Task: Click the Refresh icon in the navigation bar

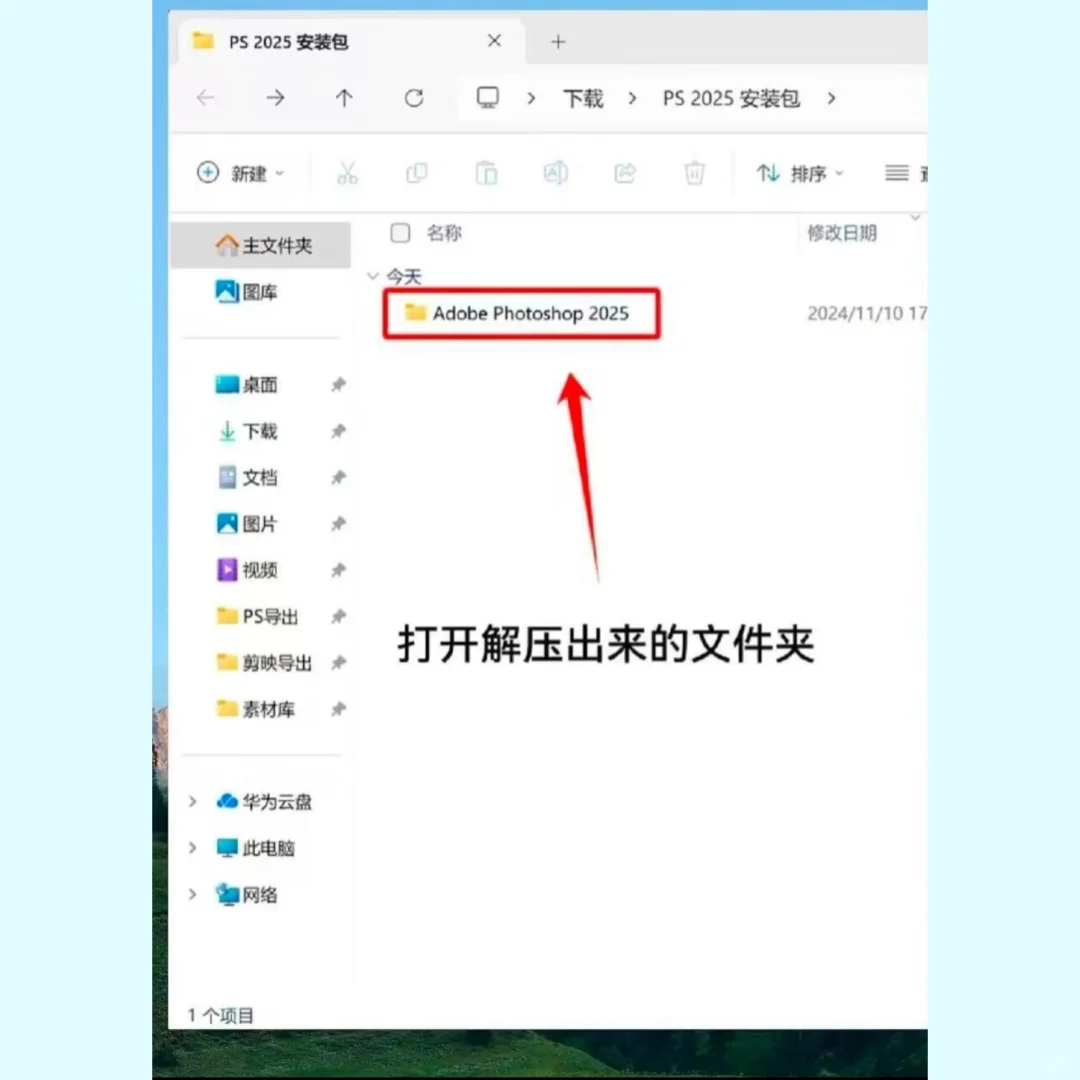Action: [x=413, y=98]
